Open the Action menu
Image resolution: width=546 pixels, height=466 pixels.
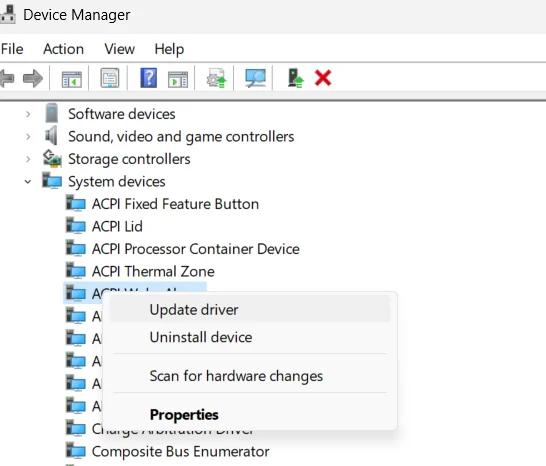(63, 49)
